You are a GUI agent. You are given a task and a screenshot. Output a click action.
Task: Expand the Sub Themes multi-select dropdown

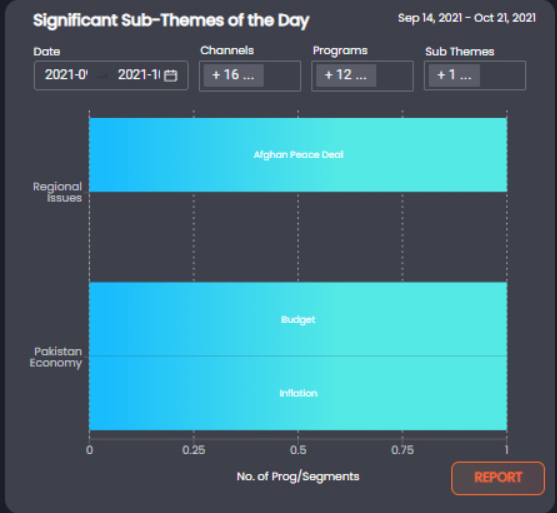click(x=475, y=75)
